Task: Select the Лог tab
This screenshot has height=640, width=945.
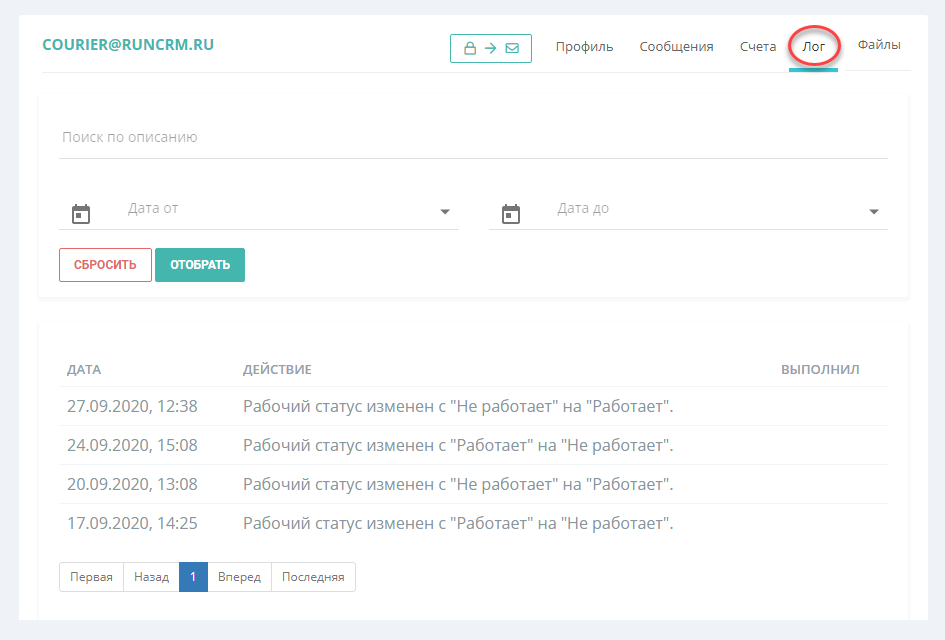Action: pos(814,47)
